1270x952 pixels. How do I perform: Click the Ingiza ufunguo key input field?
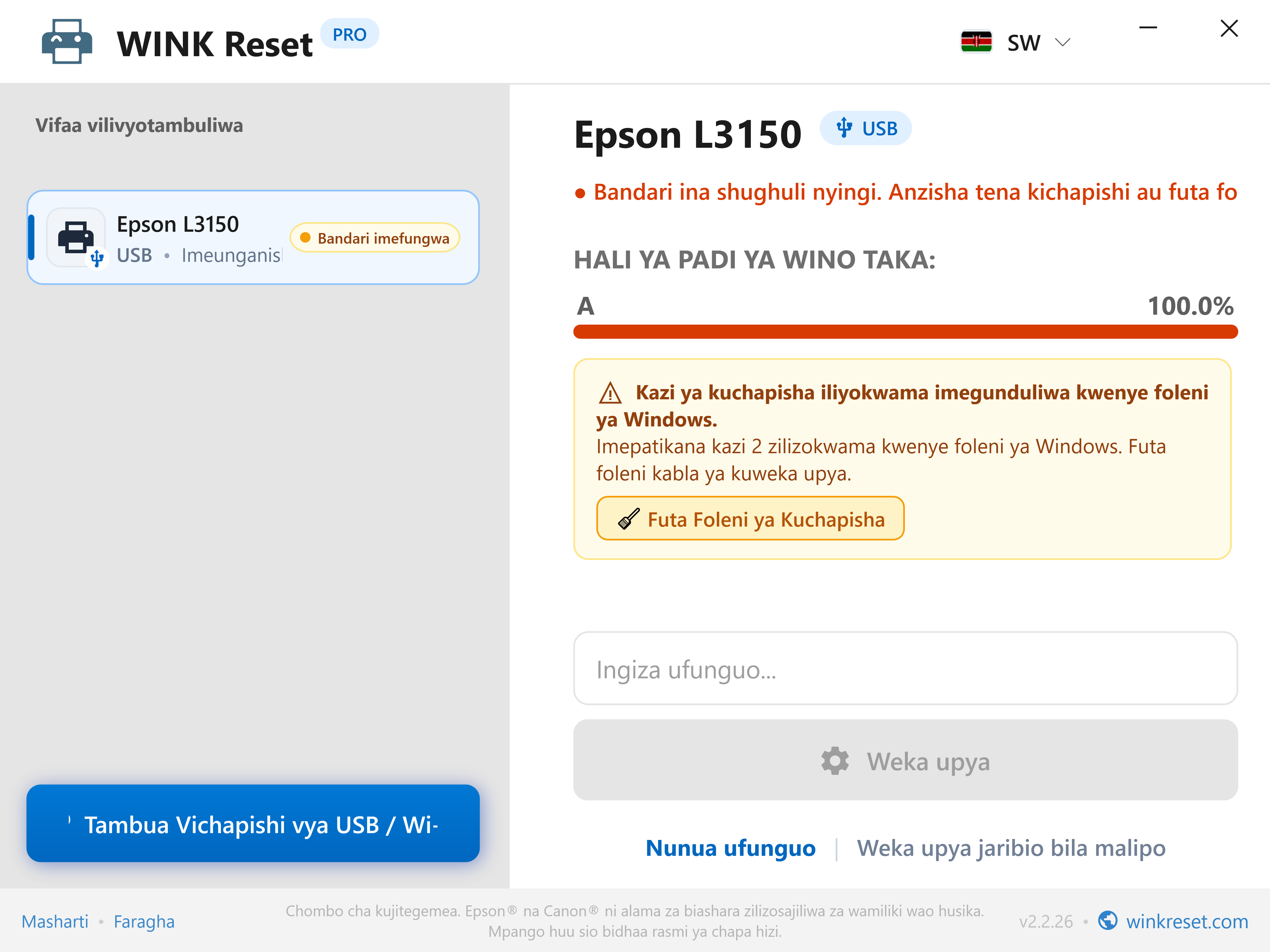[x=905, y=668]
